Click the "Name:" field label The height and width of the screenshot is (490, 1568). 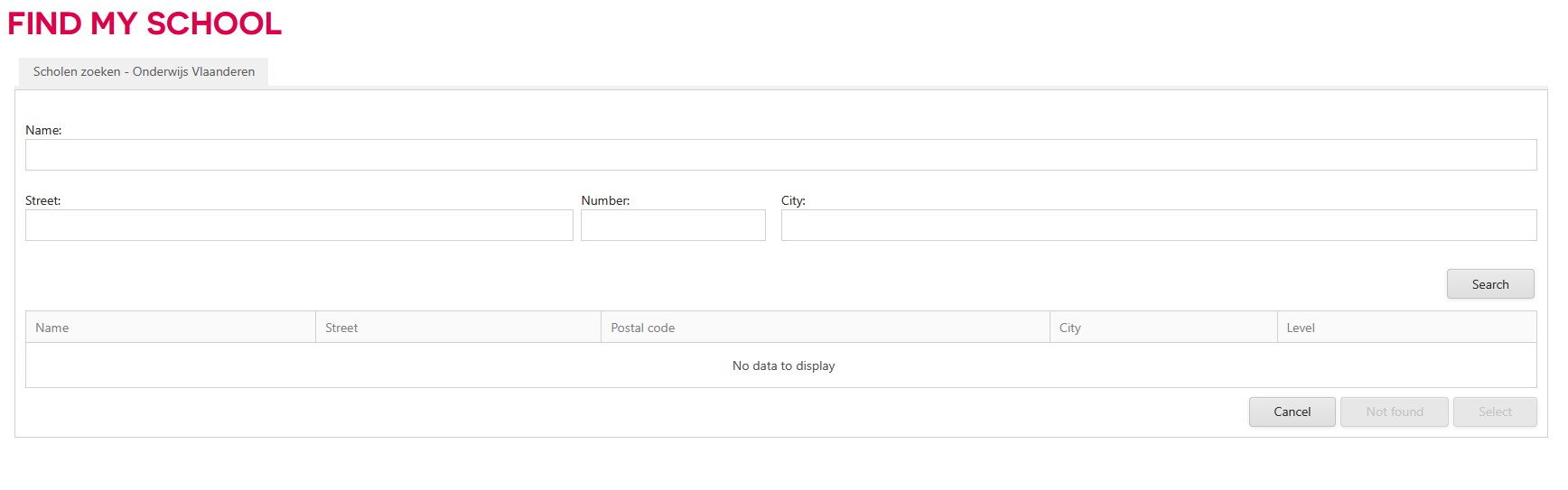pos(43,130)
